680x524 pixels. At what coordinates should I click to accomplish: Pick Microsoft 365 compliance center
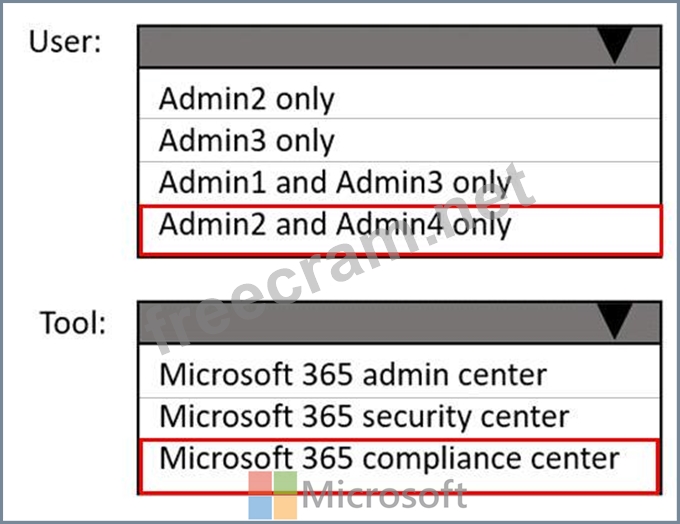[x=390, y=458]
